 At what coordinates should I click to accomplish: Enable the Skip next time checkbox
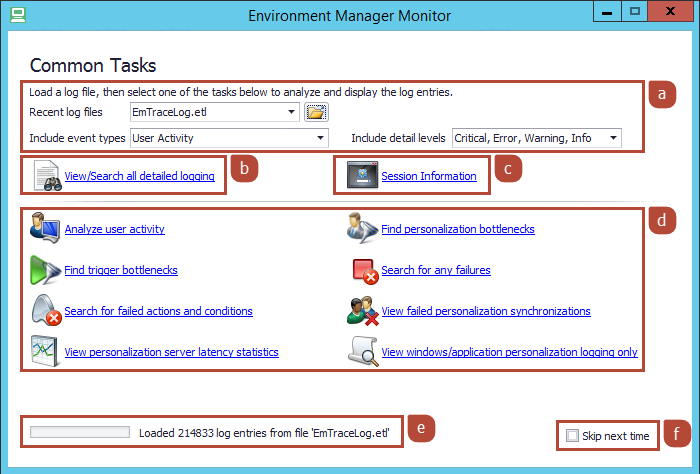click(x=572, y=436)
